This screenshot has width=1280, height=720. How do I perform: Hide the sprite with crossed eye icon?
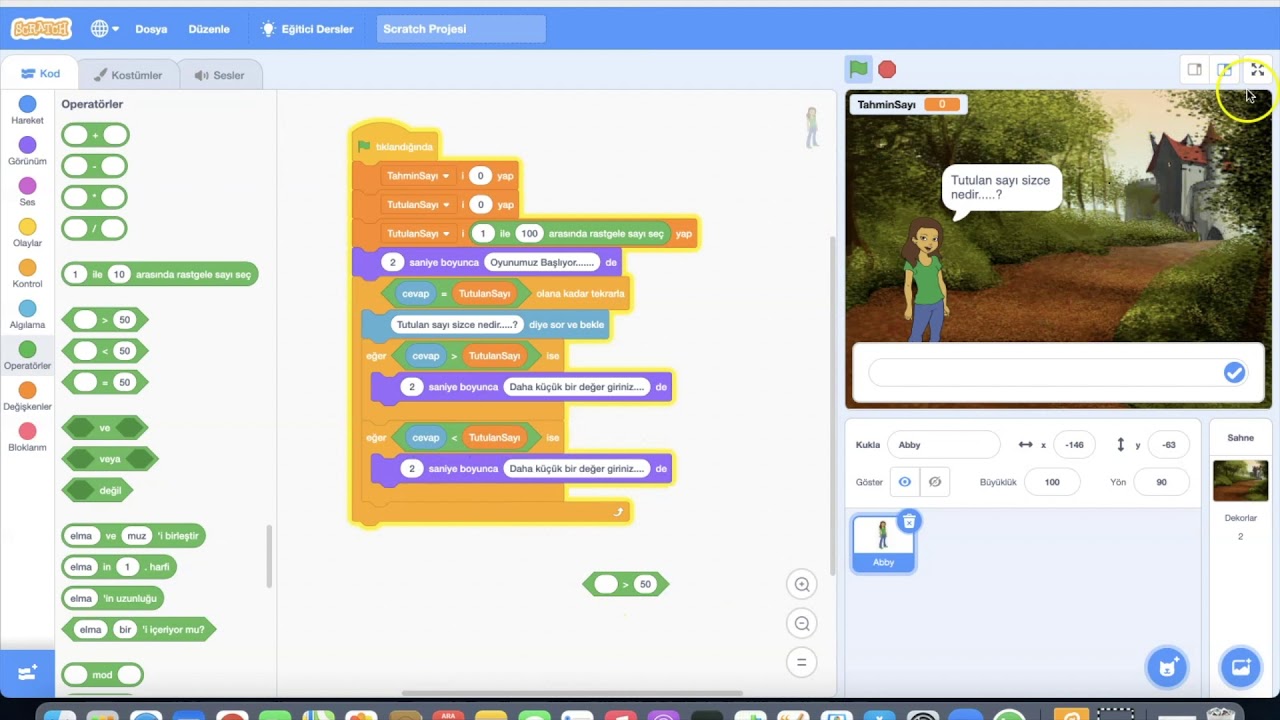pyautogui.click(x=934, y=482)
